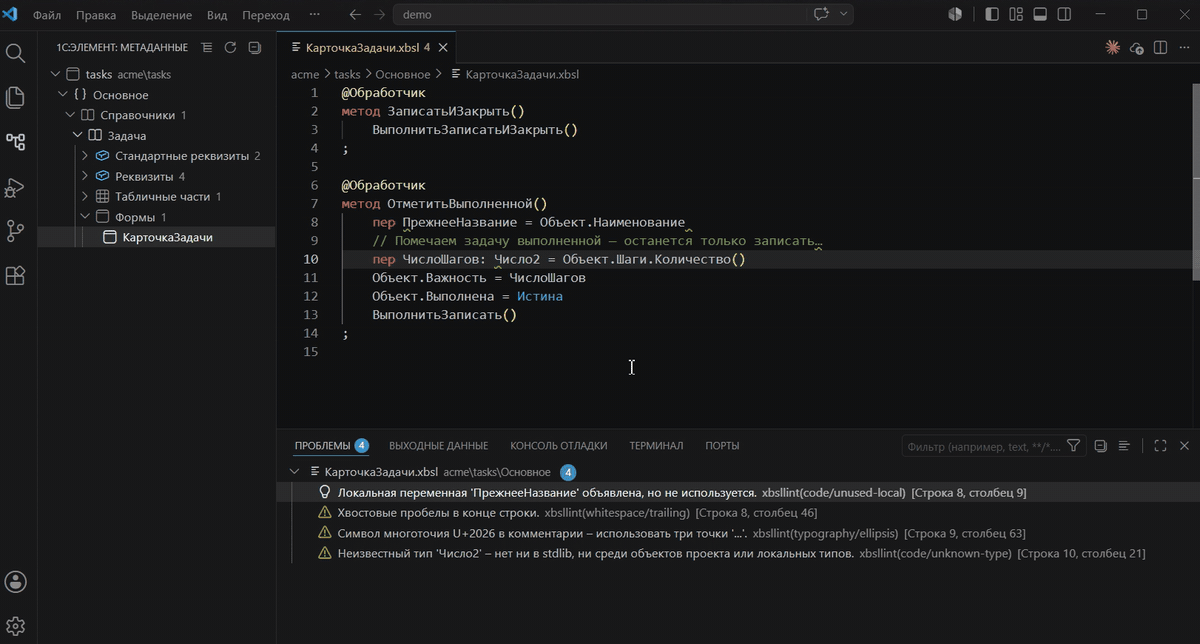
Task: Click the hexagon agent icon in title bar
Action: (x=955, y=15)
